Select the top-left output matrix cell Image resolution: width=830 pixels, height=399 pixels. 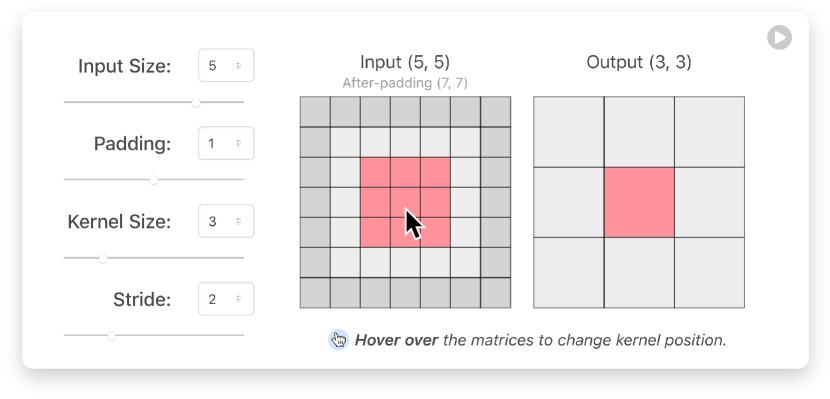click(x=569, y=132)
